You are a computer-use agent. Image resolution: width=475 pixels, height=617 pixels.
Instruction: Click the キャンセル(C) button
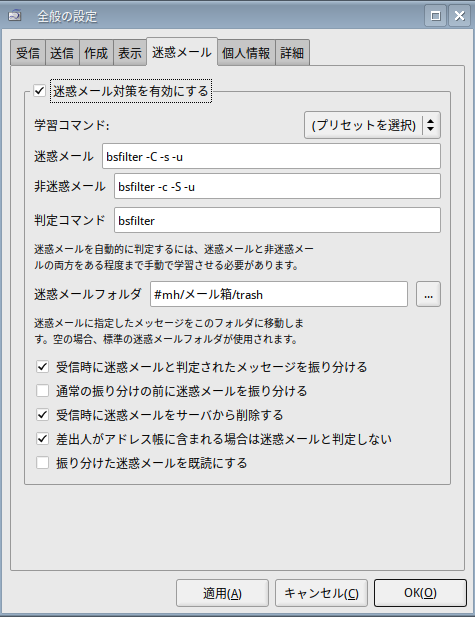tap(321, 593)
